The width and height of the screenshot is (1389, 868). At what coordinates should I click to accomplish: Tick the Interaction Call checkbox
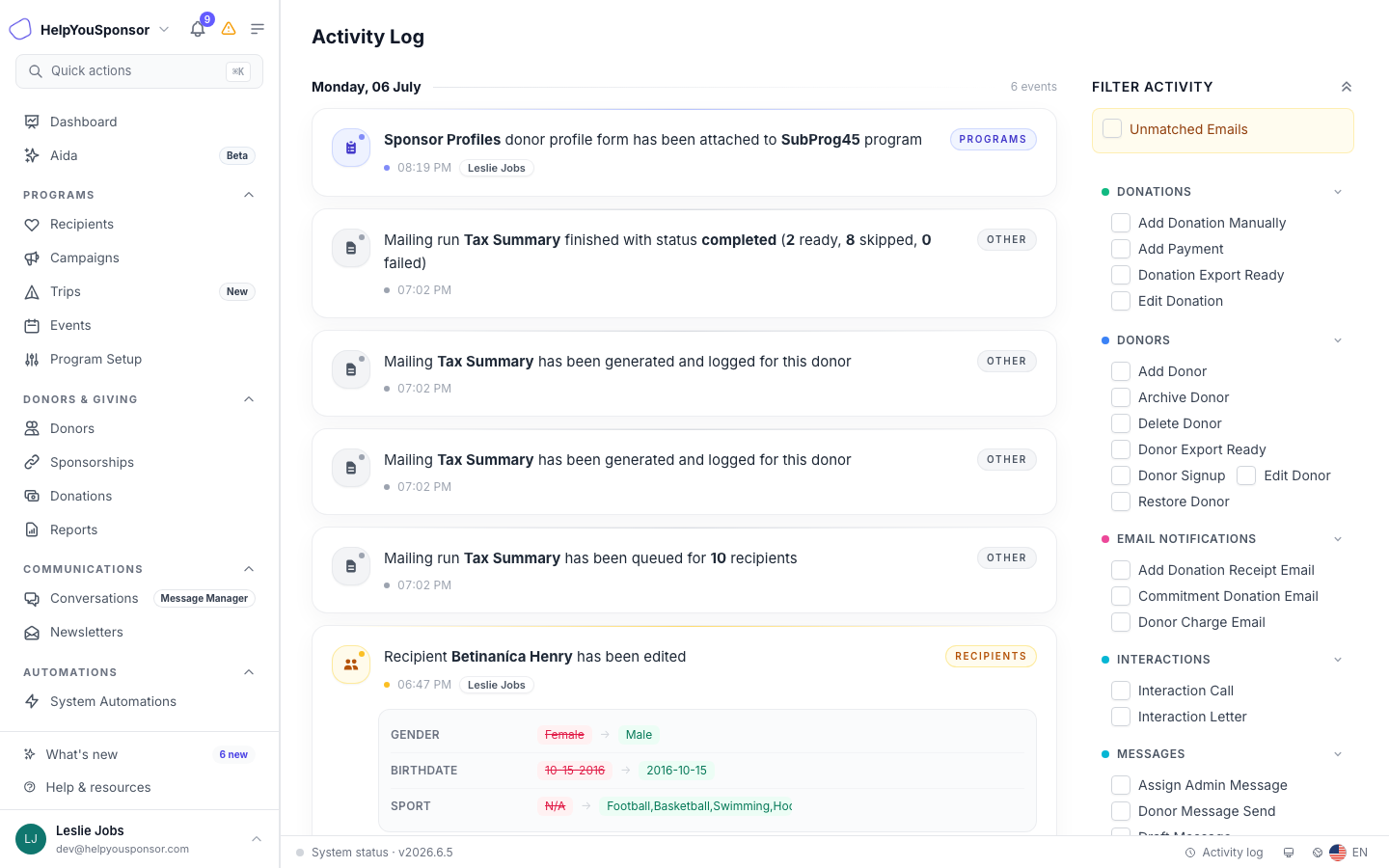(x=1121, y=691)
